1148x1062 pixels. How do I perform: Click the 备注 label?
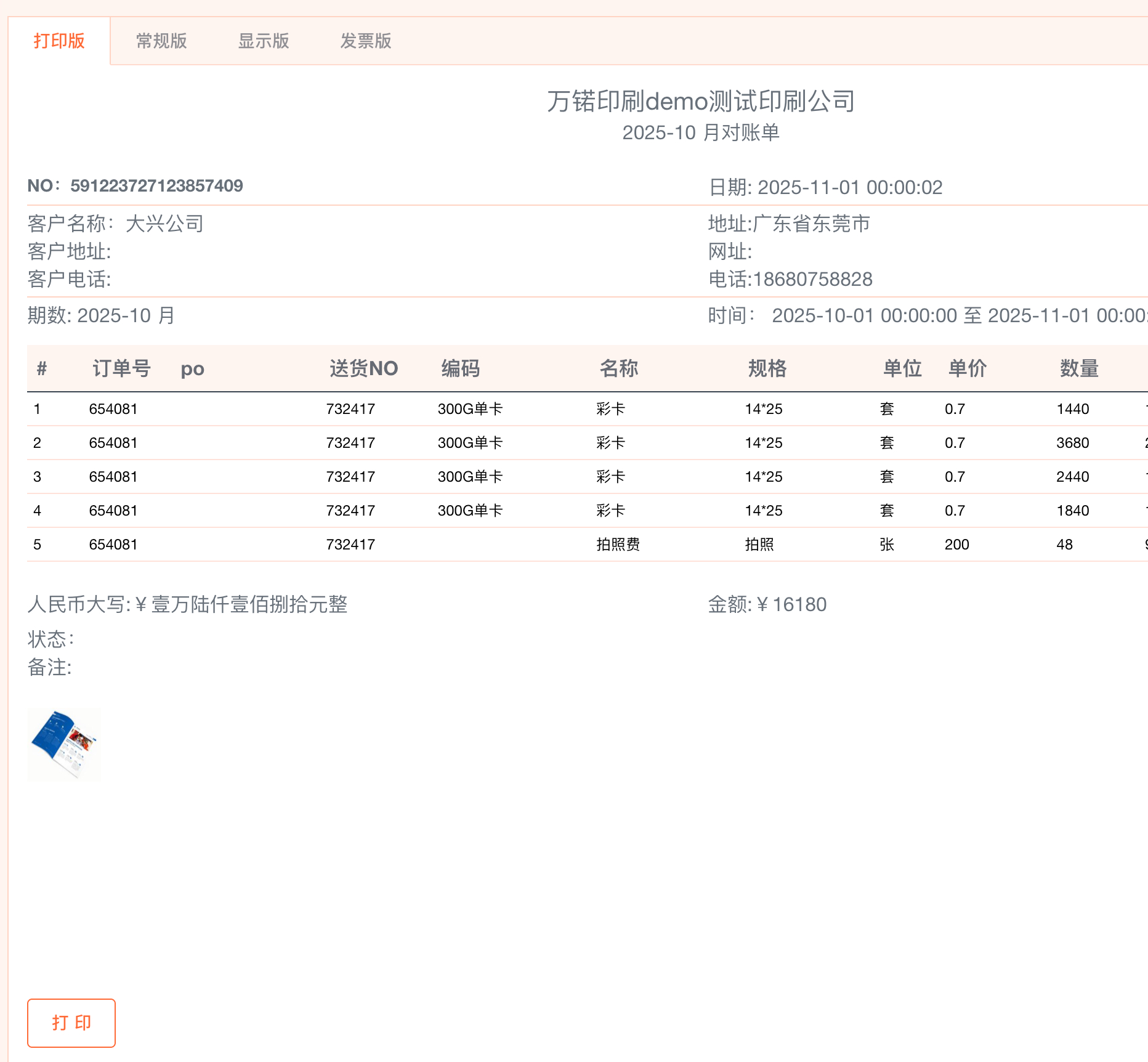tap(49, 668)
